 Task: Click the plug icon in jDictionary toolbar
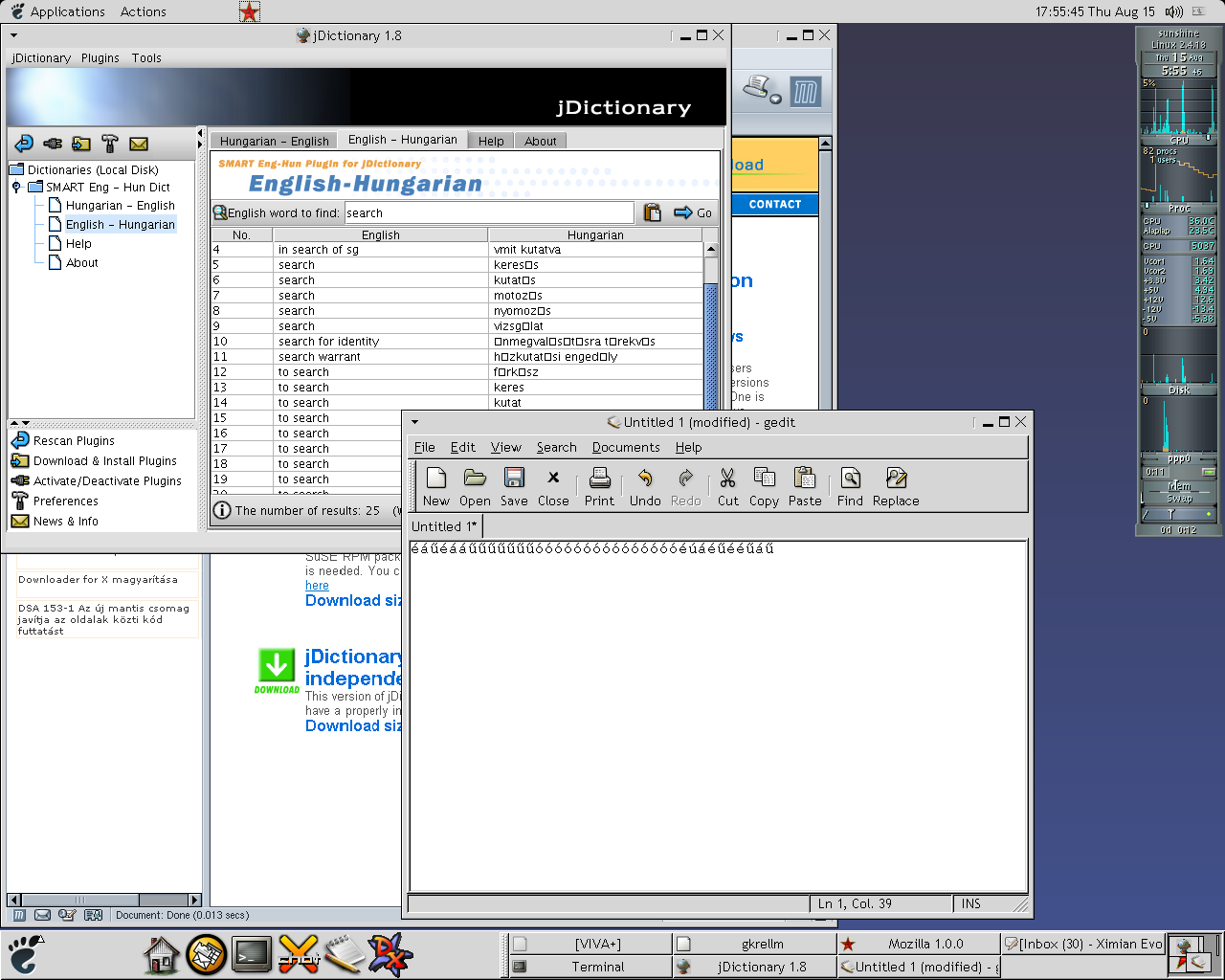[x=53, y=144]
